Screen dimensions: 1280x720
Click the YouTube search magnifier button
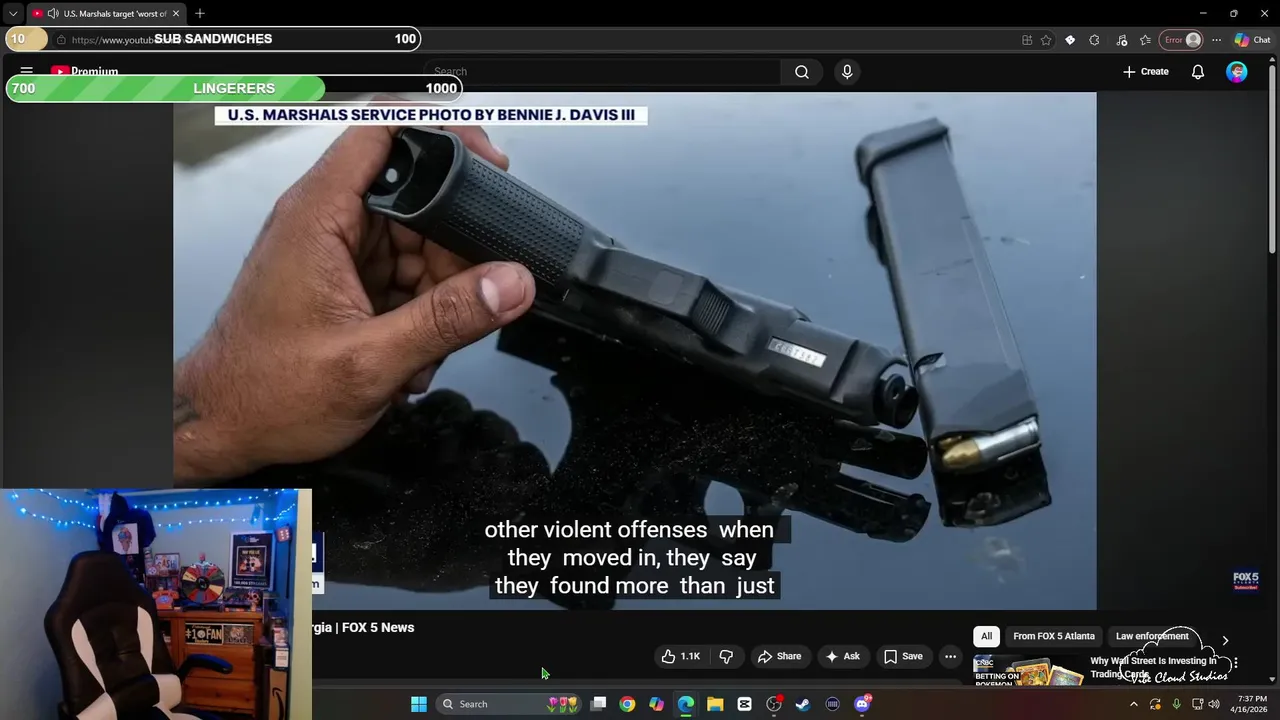pos(802,72)
